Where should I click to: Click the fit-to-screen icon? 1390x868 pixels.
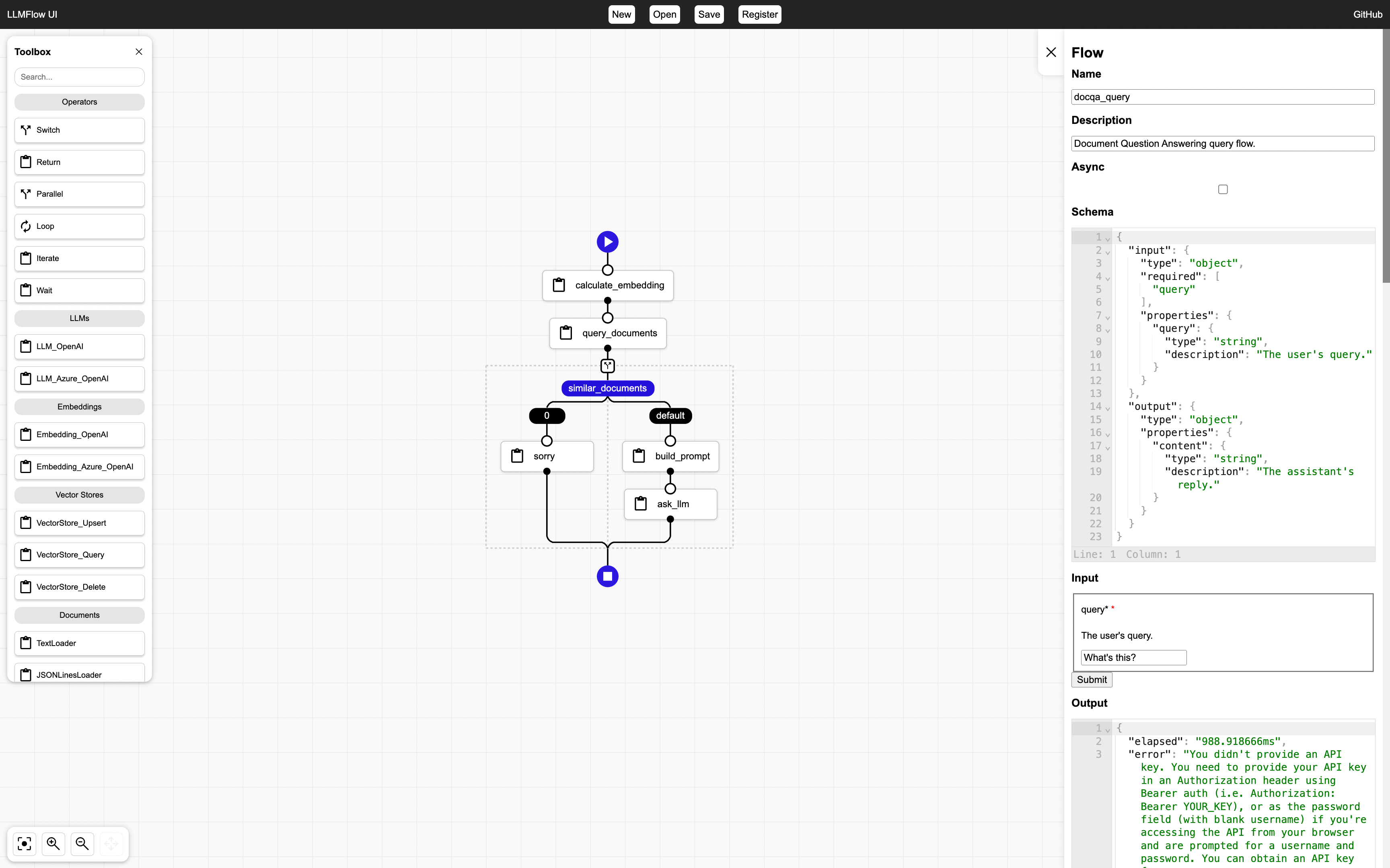click(24, 843)
